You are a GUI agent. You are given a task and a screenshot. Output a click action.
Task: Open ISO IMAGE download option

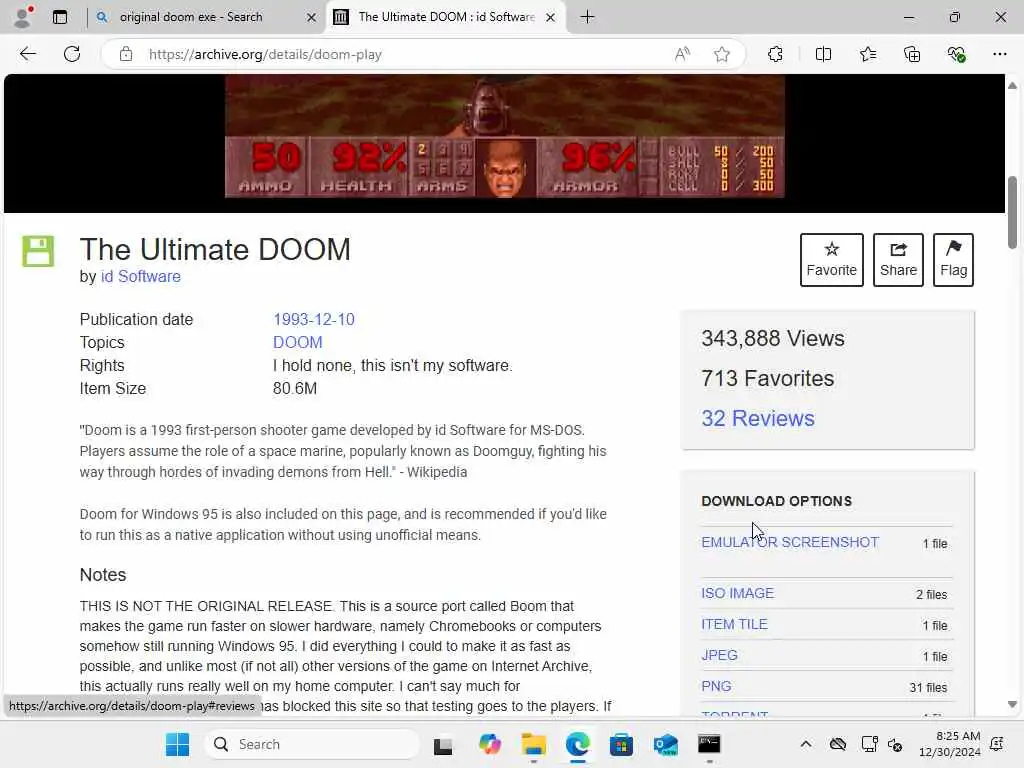[x=737, y=593]
